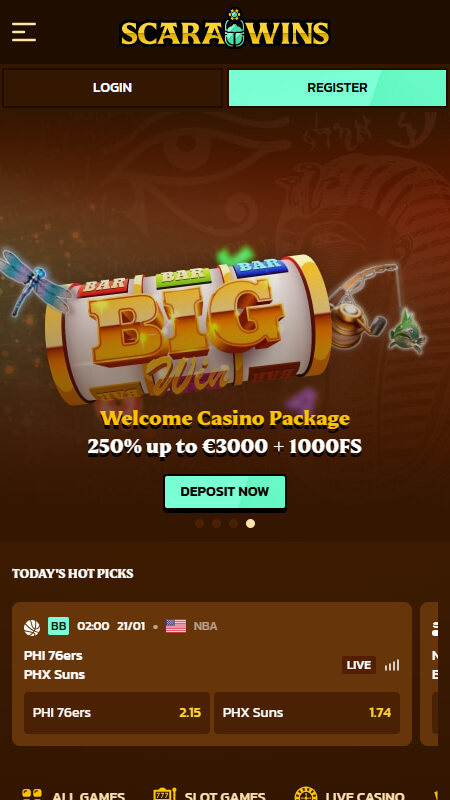Click the Slot Games 777 icon
Viewport: 450px width, 800px height.
coord(164,795)
